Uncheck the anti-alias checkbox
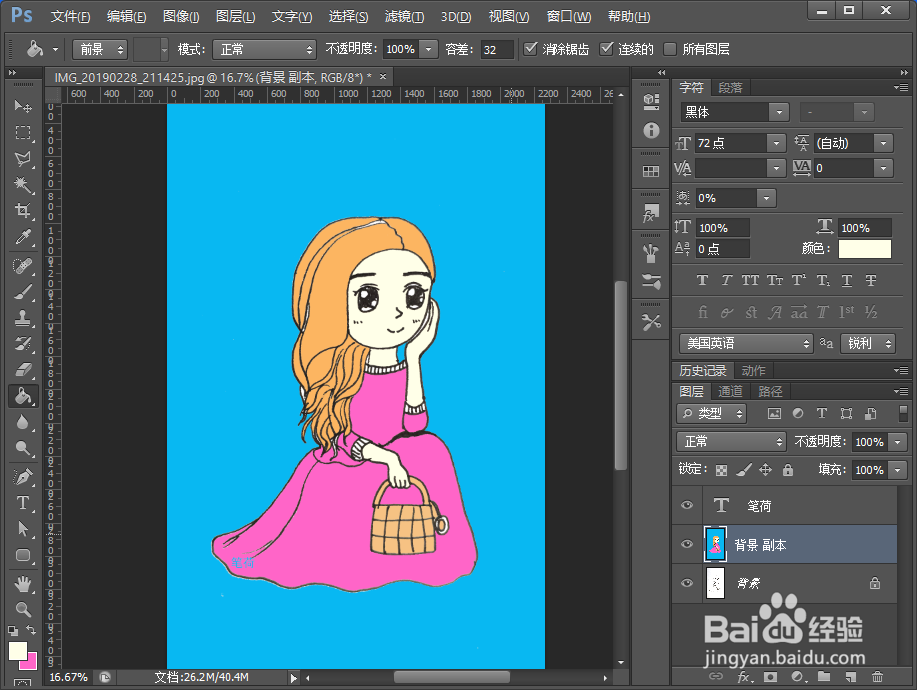This screenshot has width=917, height=690. (530, 49)
